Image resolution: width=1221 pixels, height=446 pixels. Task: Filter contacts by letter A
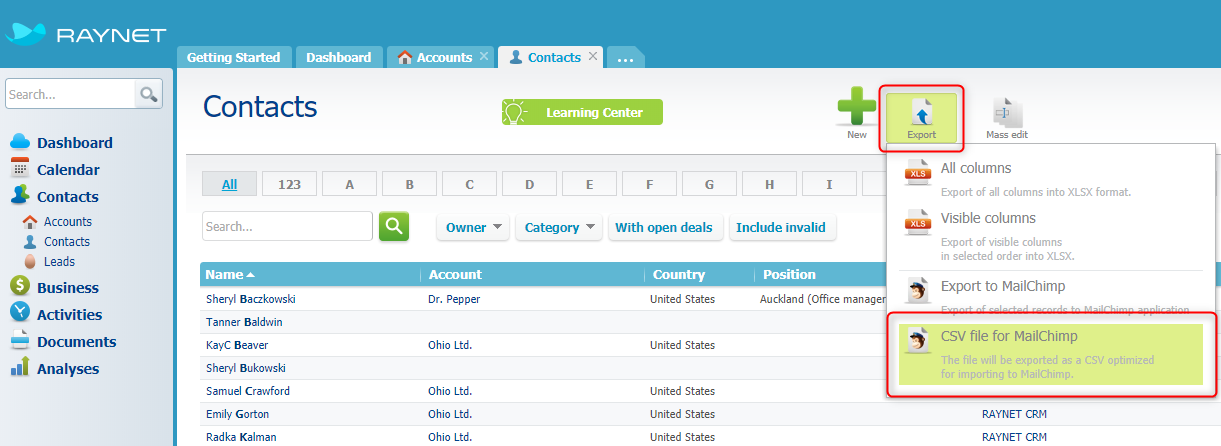[x=349, y=184]
